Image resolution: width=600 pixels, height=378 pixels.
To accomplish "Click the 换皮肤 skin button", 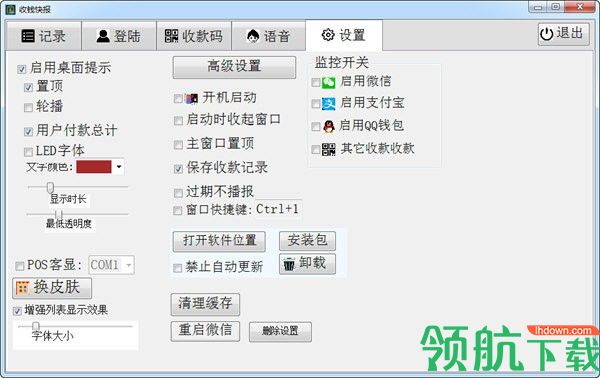I will click(52, 288).
